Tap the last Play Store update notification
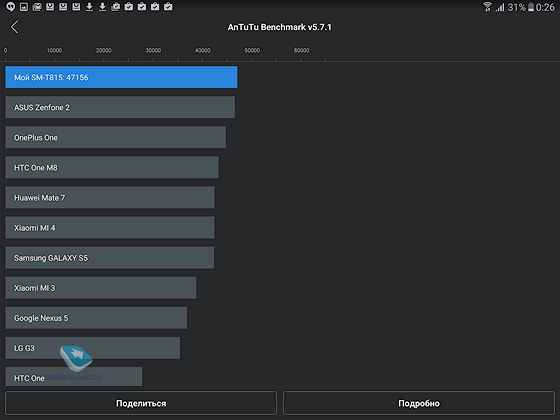The height and width of the screenshot is (420, 560). click(168, 6)
